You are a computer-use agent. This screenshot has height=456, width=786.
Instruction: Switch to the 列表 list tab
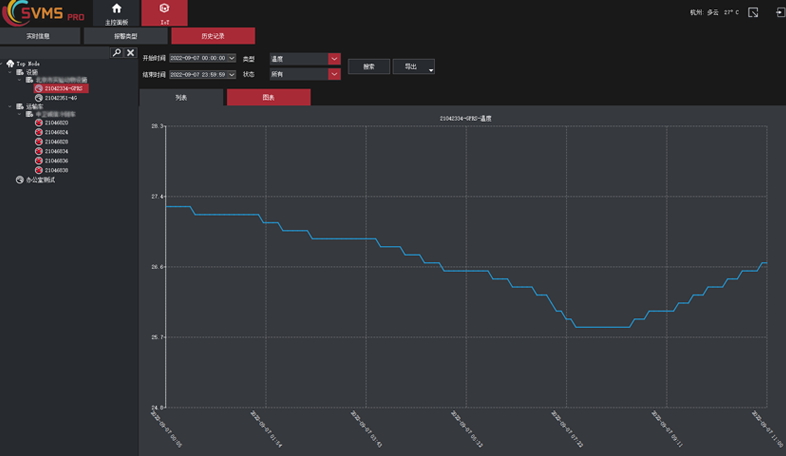pos(181,98)
